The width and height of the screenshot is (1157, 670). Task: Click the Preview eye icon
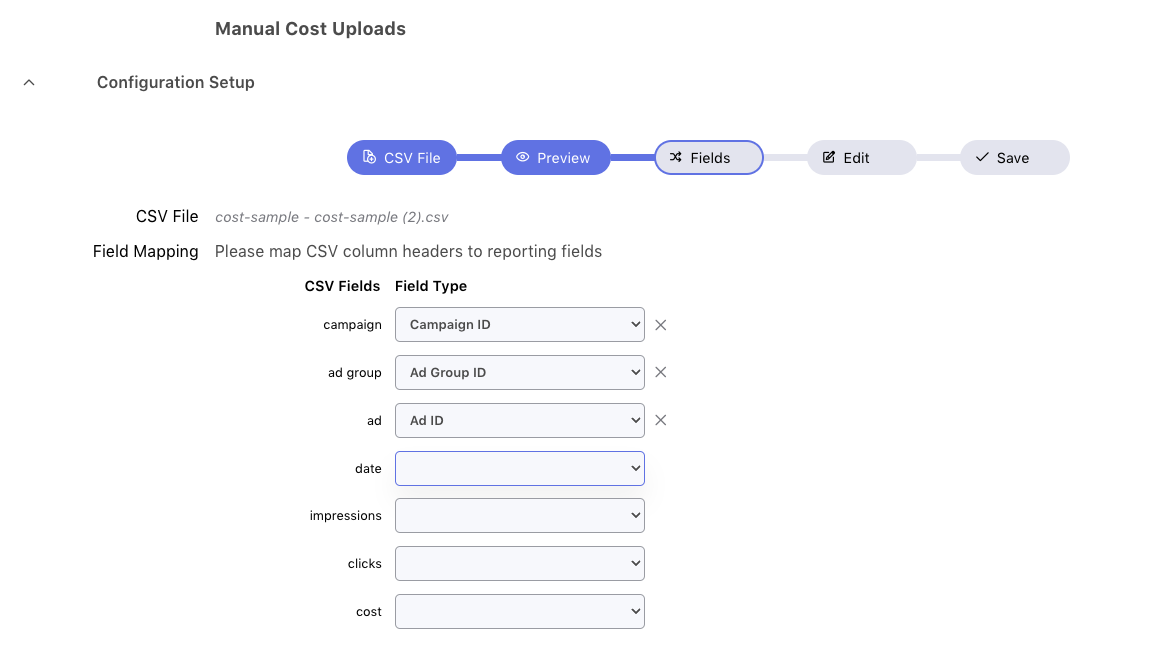[x=522, y=157]
